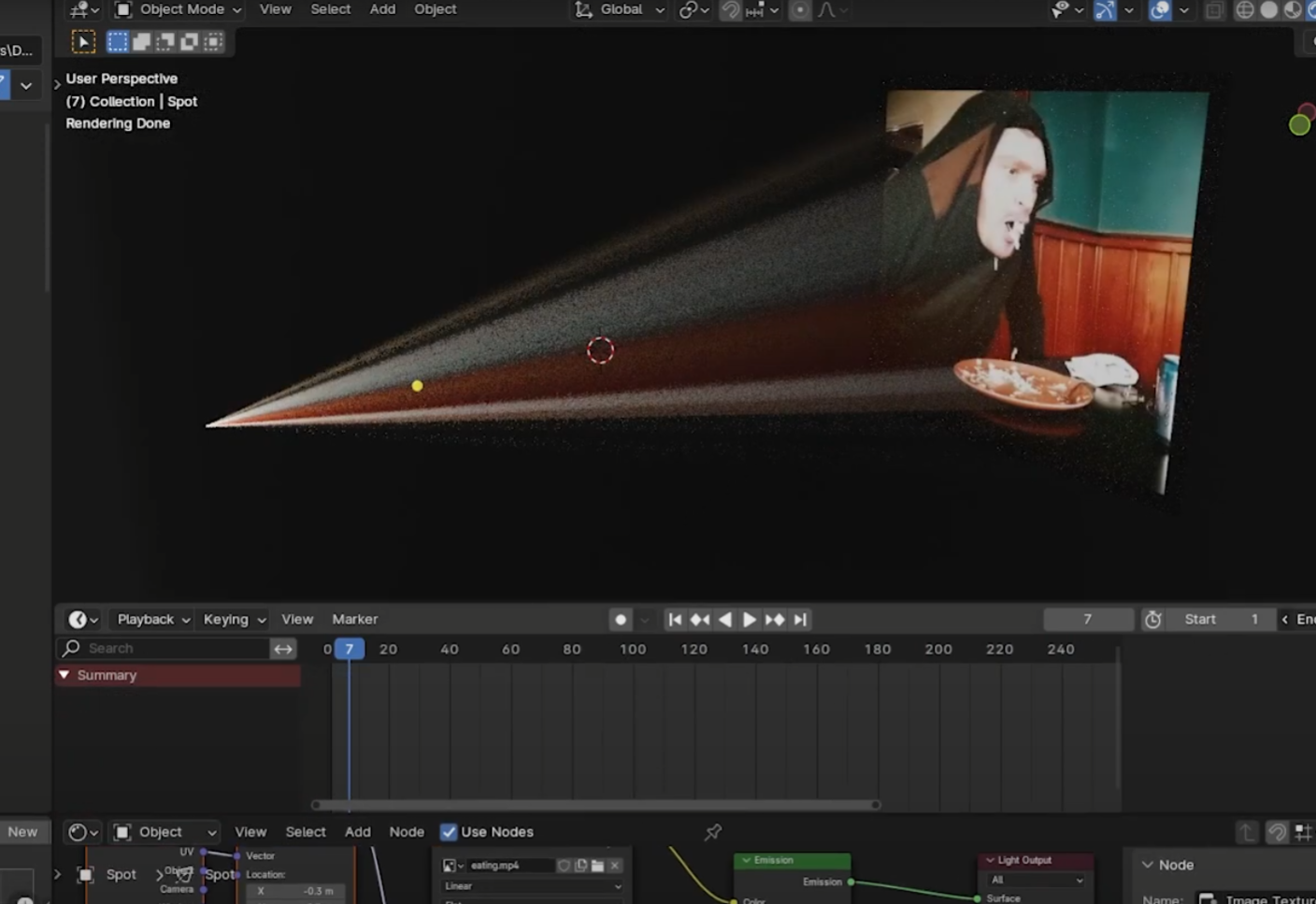Open the Add menu in the 3D viewport header
This screenshot has width=1316, height=904.
(381, 9)
